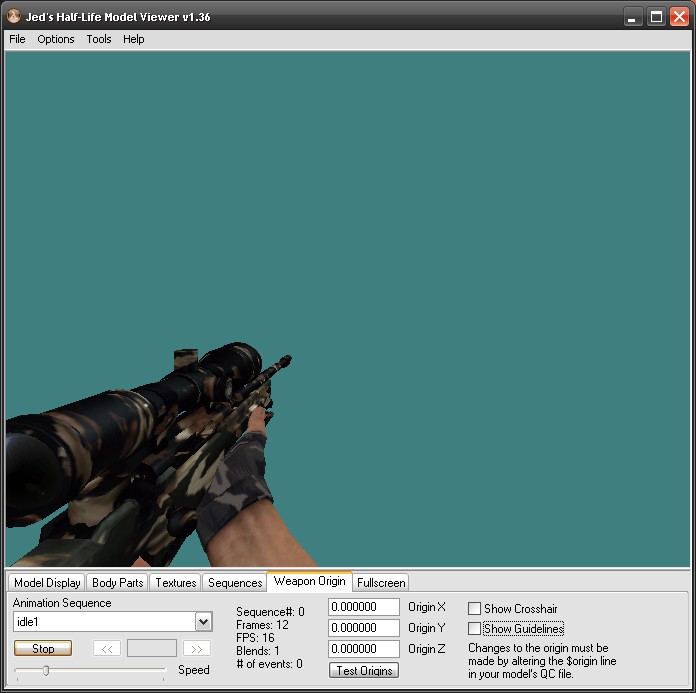Screen dimensions: 696x693
Task: Click the 'FPS: 16' text
Action: 255,638
